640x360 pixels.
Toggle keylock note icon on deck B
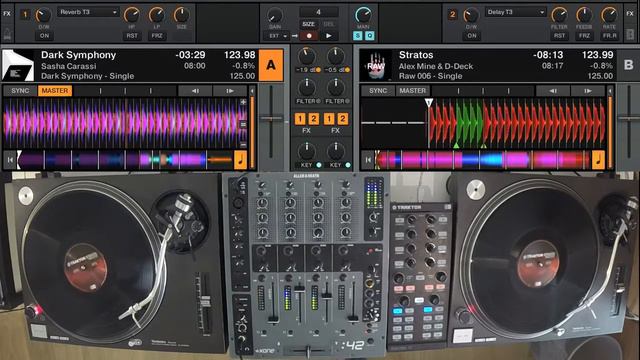pos(598,160)
